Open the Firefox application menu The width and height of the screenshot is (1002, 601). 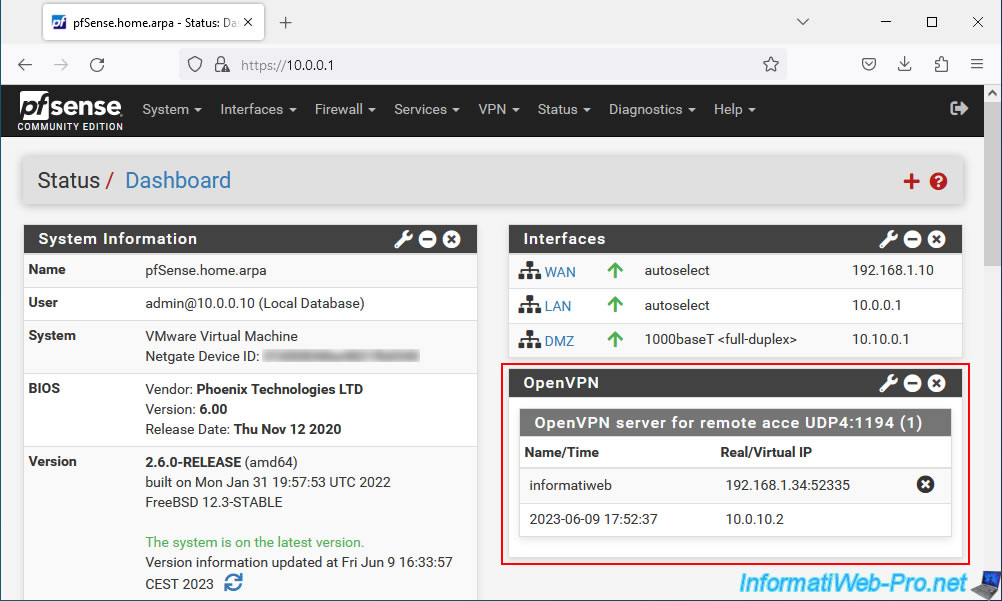point(976,64)
